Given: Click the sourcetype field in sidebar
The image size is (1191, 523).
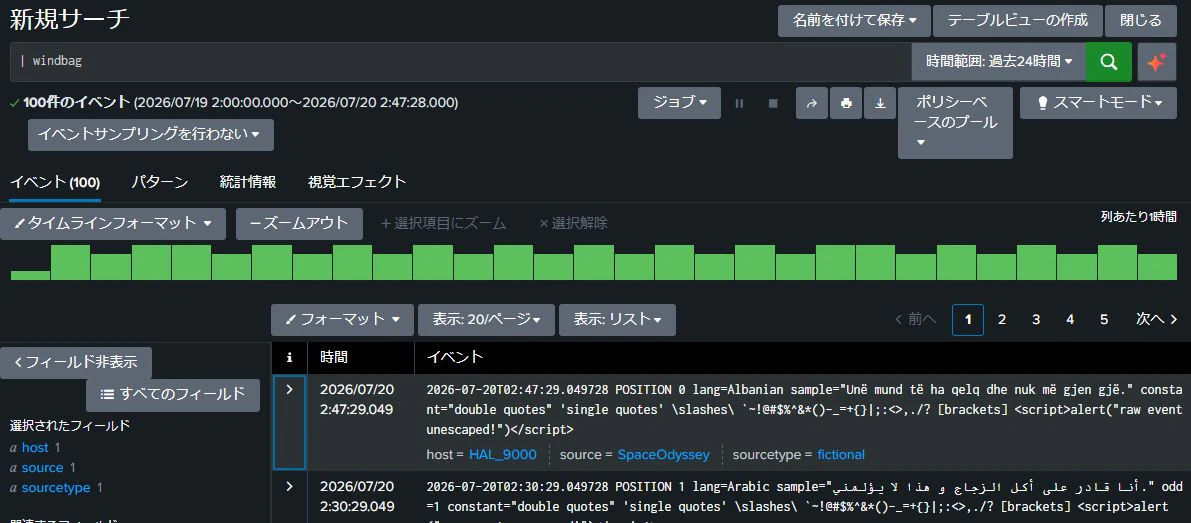Looking at the screenshot, I should pos(56,487).
